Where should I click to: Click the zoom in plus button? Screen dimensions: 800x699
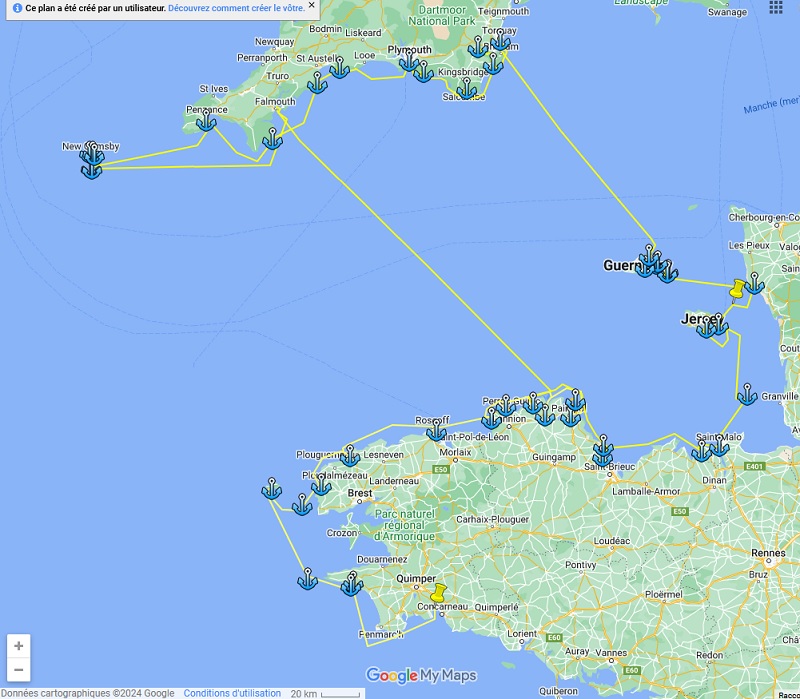point(19,646)
